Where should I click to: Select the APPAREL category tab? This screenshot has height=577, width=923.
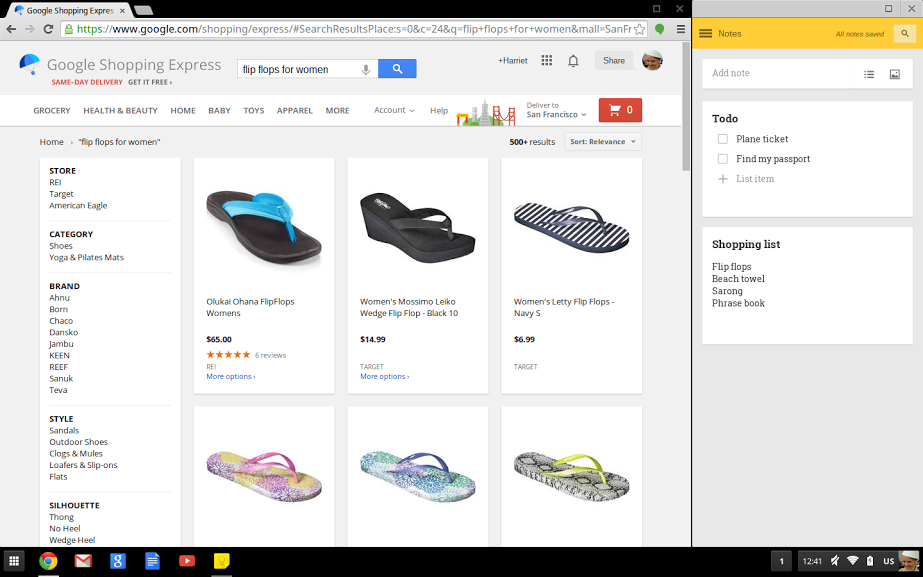point(295,111)
